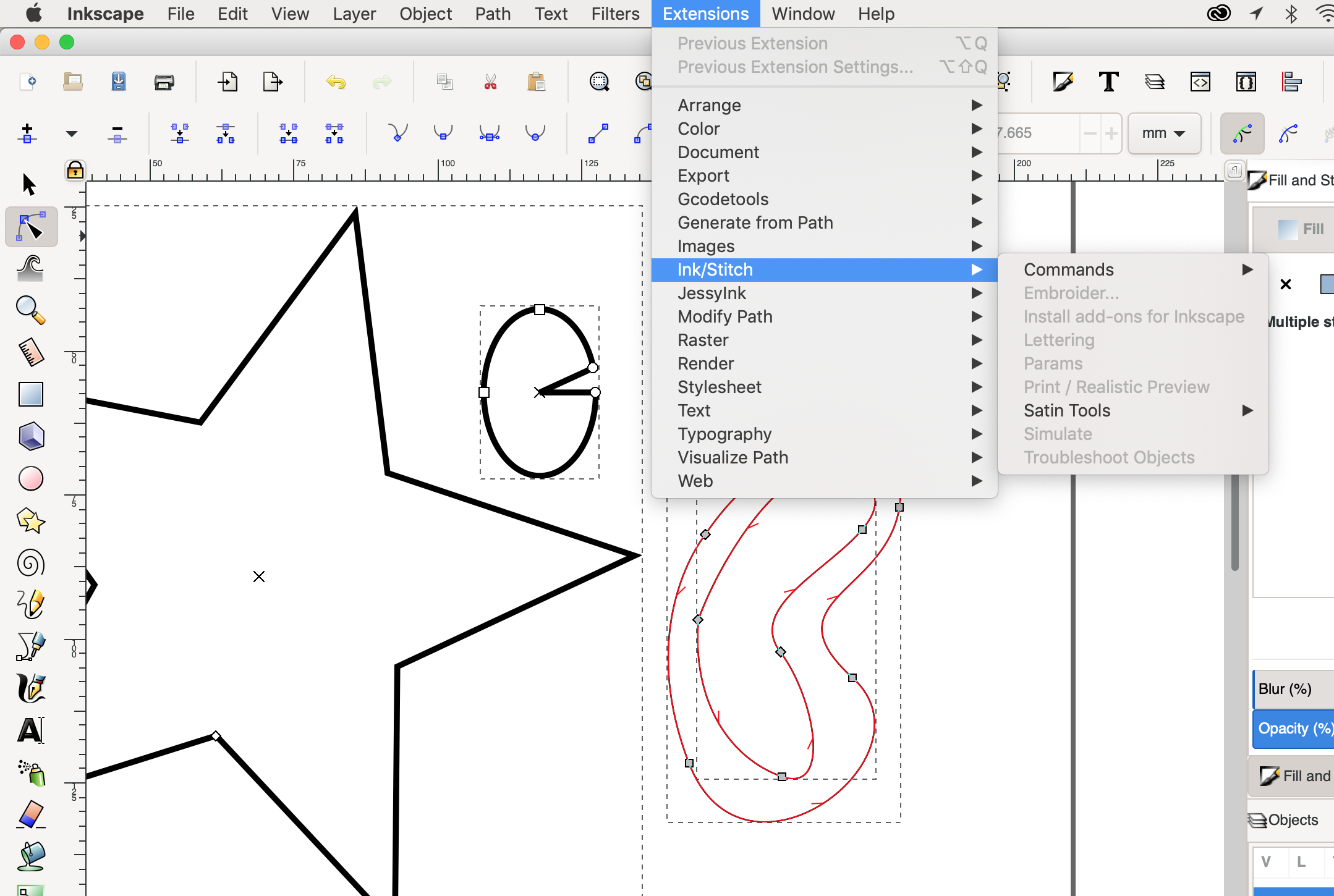This screenshot has height=896, width=1334.
Task: Click the Import icon
Action: click(227, 82)
